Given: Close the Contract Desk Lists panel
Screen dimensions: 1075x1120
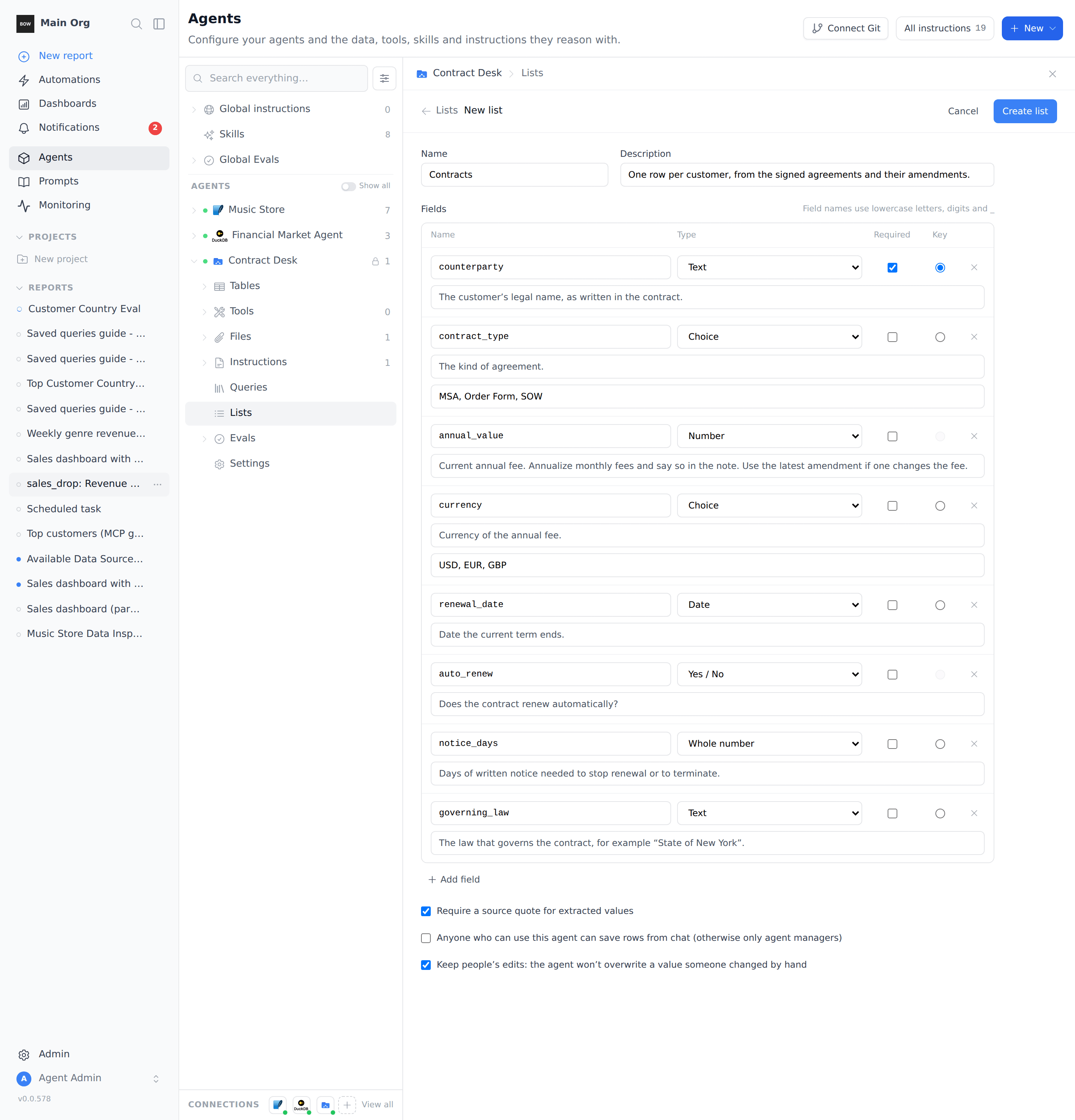Looking at the screenshot, I should 1052,74.
